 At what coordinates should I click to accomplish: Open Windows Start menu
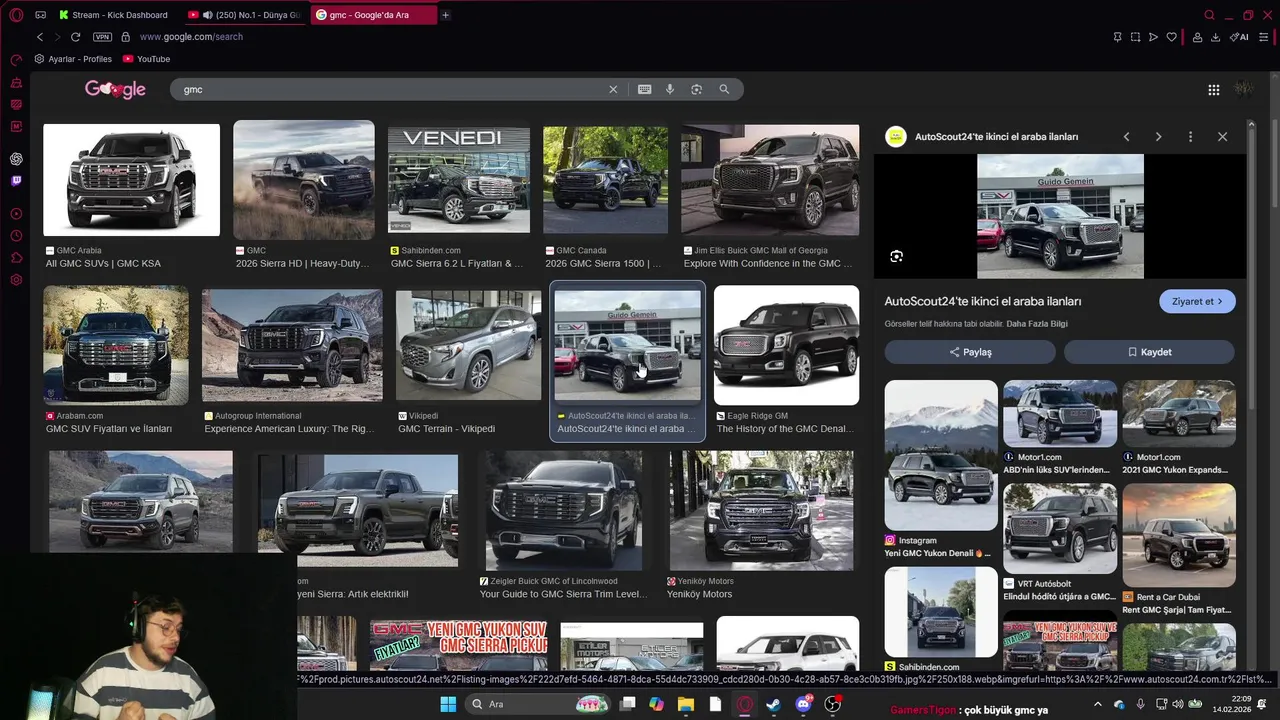[x=448, y=704]
